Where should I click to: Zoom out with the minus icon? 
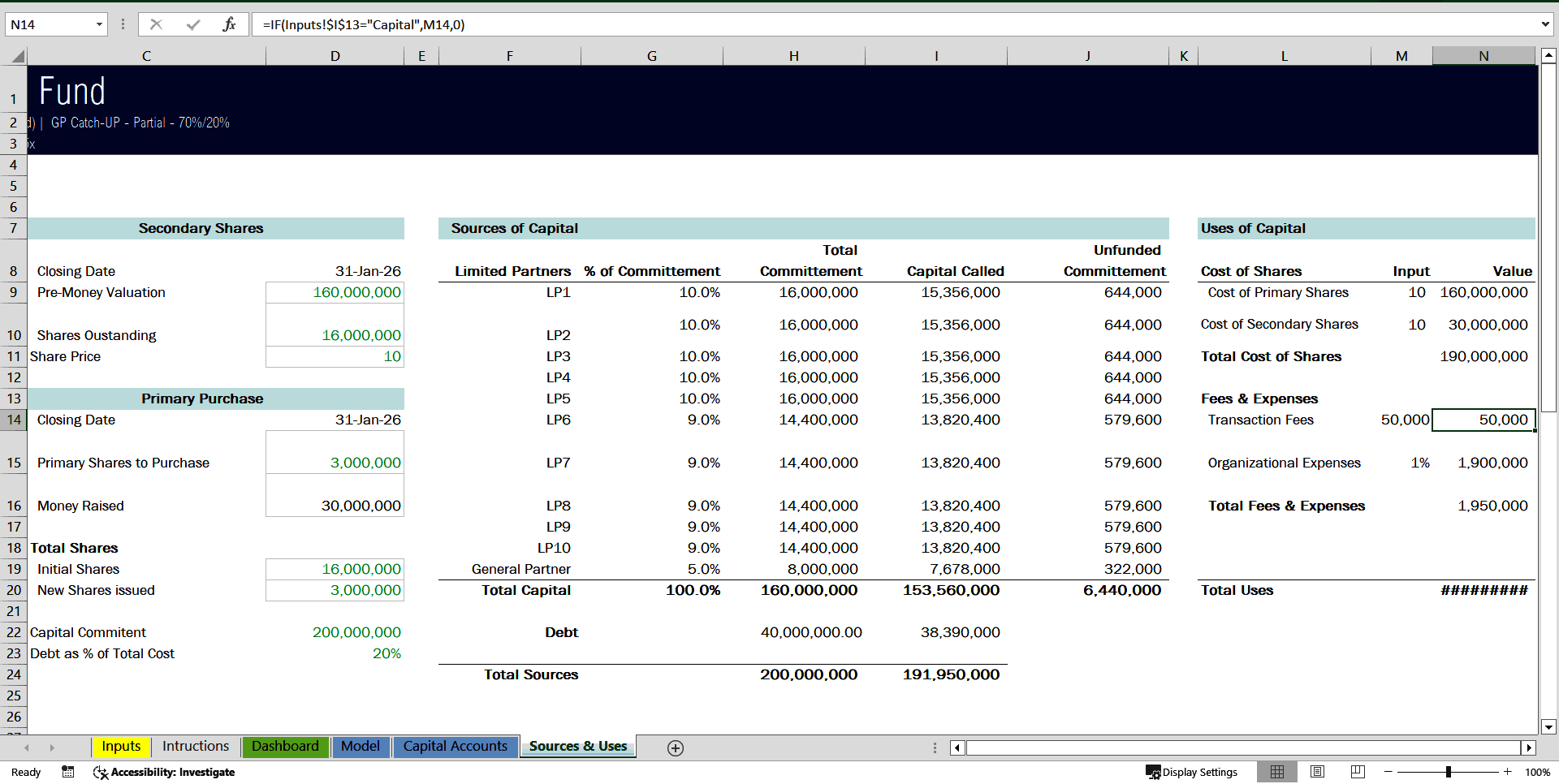pyautogui.click(x=1388, y=772)
